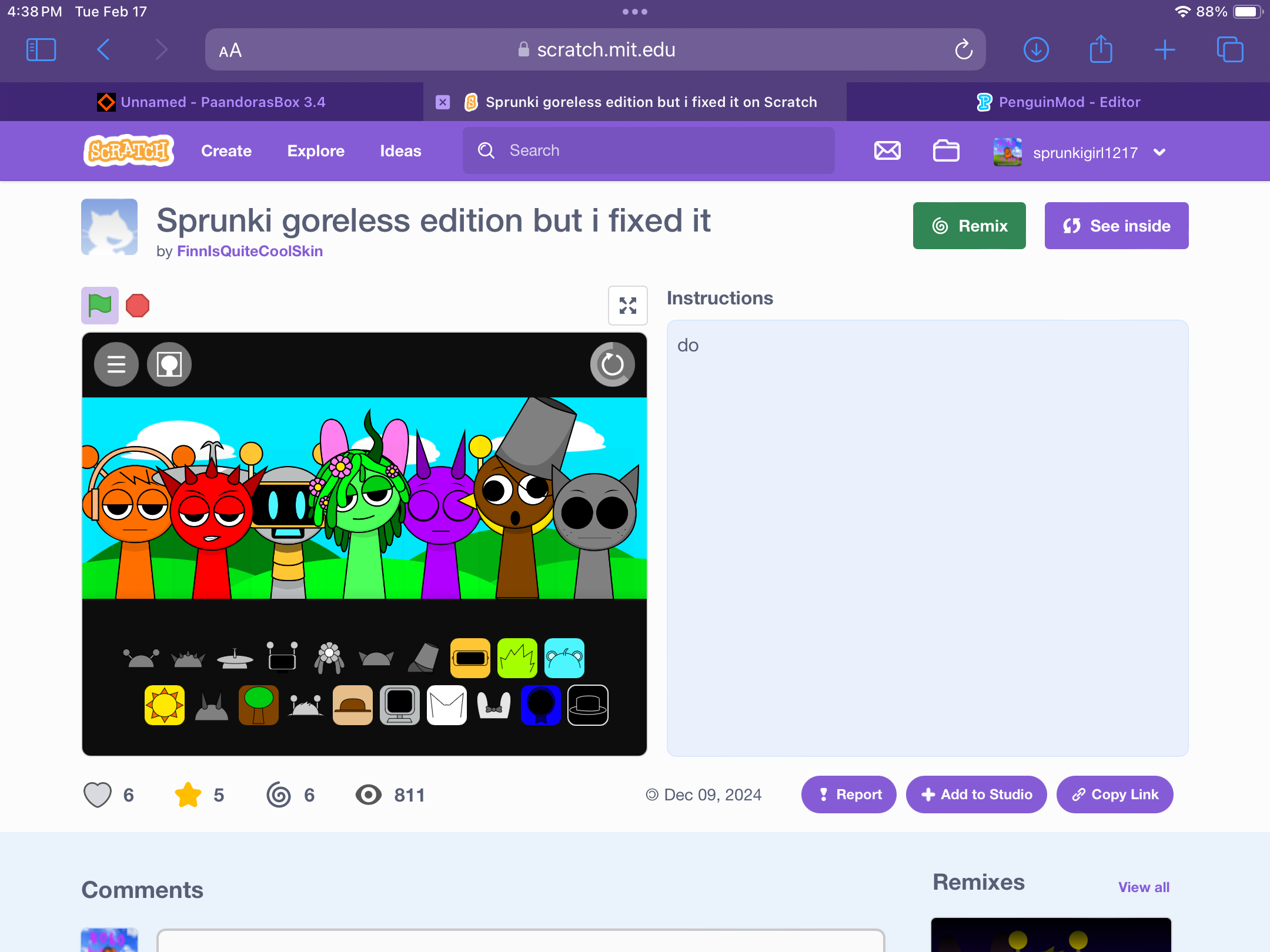Open My Stuff folder icon

click(x=946, y=151)
